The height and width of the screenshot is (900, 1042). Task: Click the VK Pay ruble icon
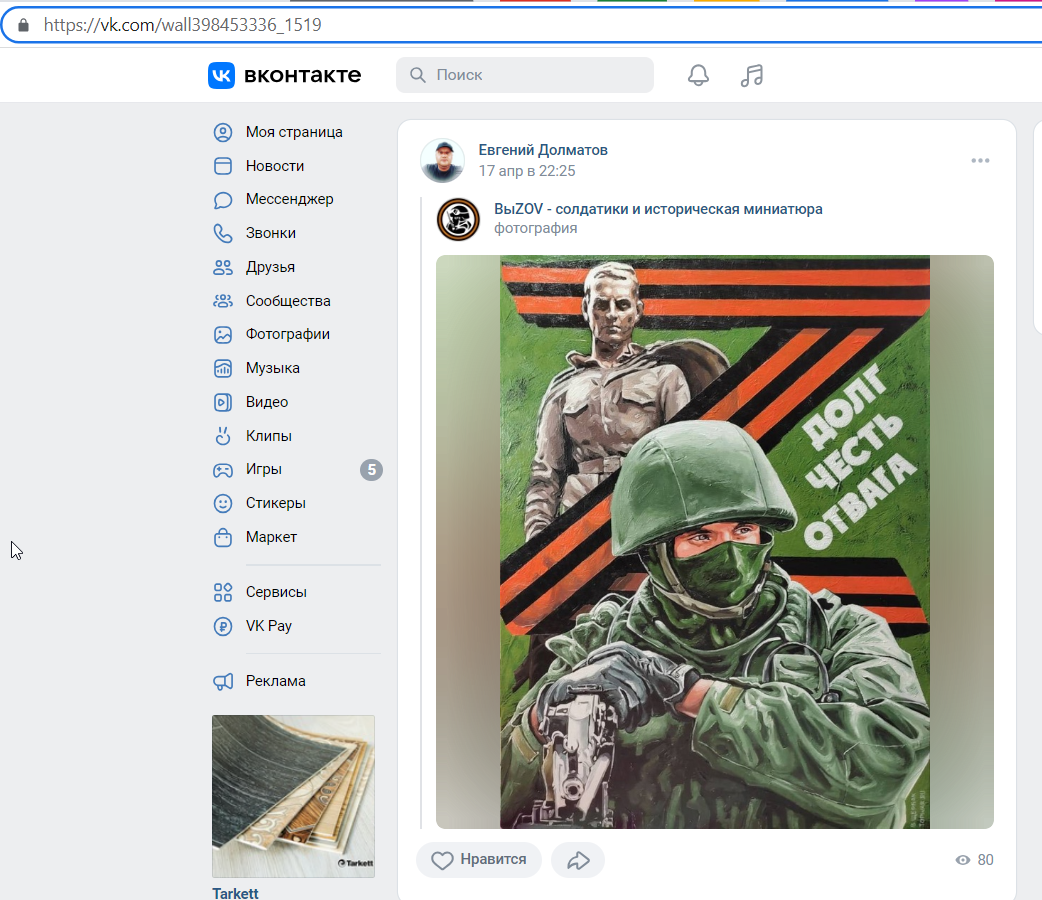coord(223,626)
